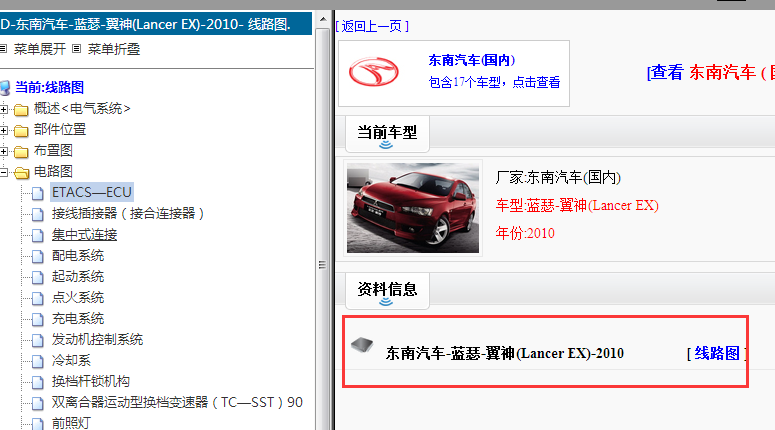Click document icon next to 发动机控制系统

(38, 340)
